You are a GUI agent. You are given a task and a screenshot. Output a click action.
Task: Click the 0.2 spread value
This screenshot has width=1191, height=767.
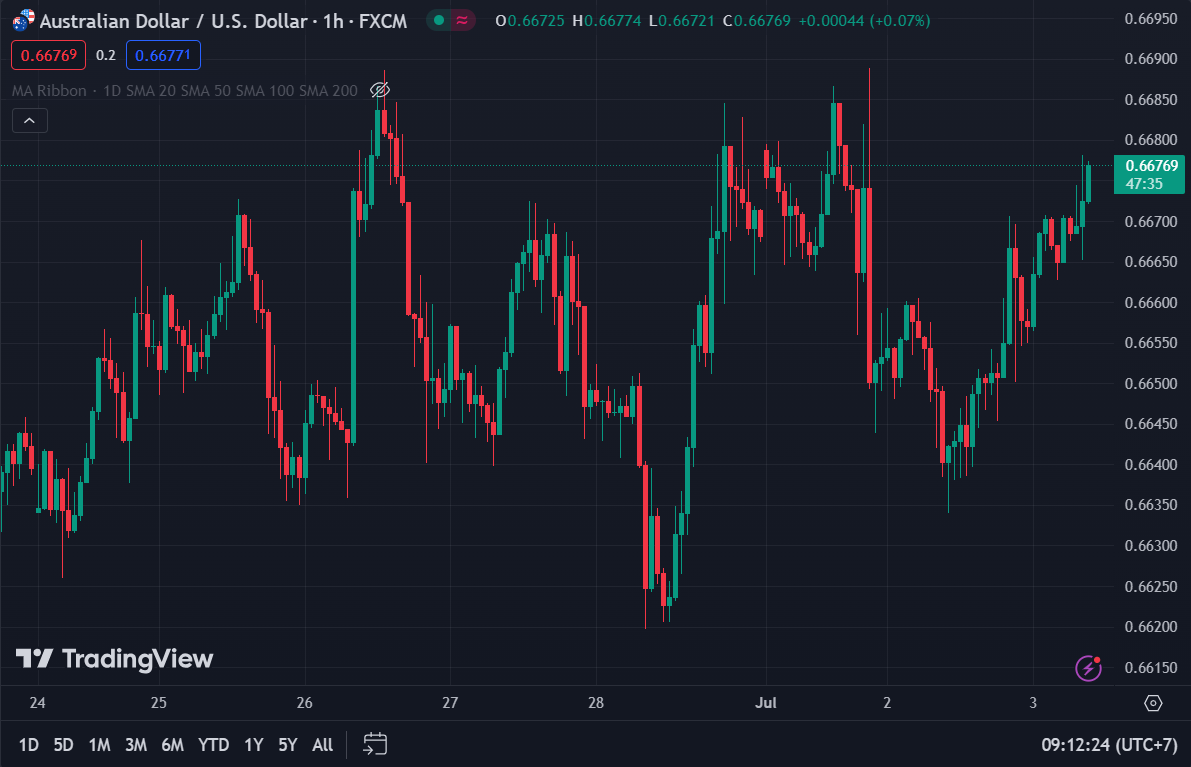pyautogui.click(x=106, y=55)
